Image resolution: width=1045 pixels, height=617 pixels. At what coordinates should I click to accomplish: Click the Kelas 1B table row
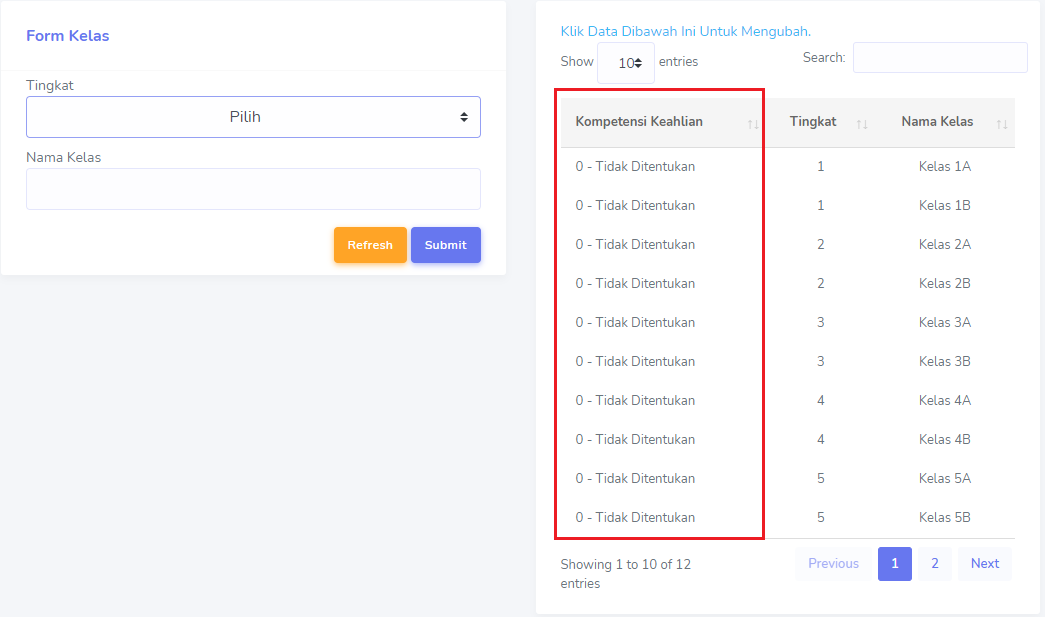[x=944, y=206]
